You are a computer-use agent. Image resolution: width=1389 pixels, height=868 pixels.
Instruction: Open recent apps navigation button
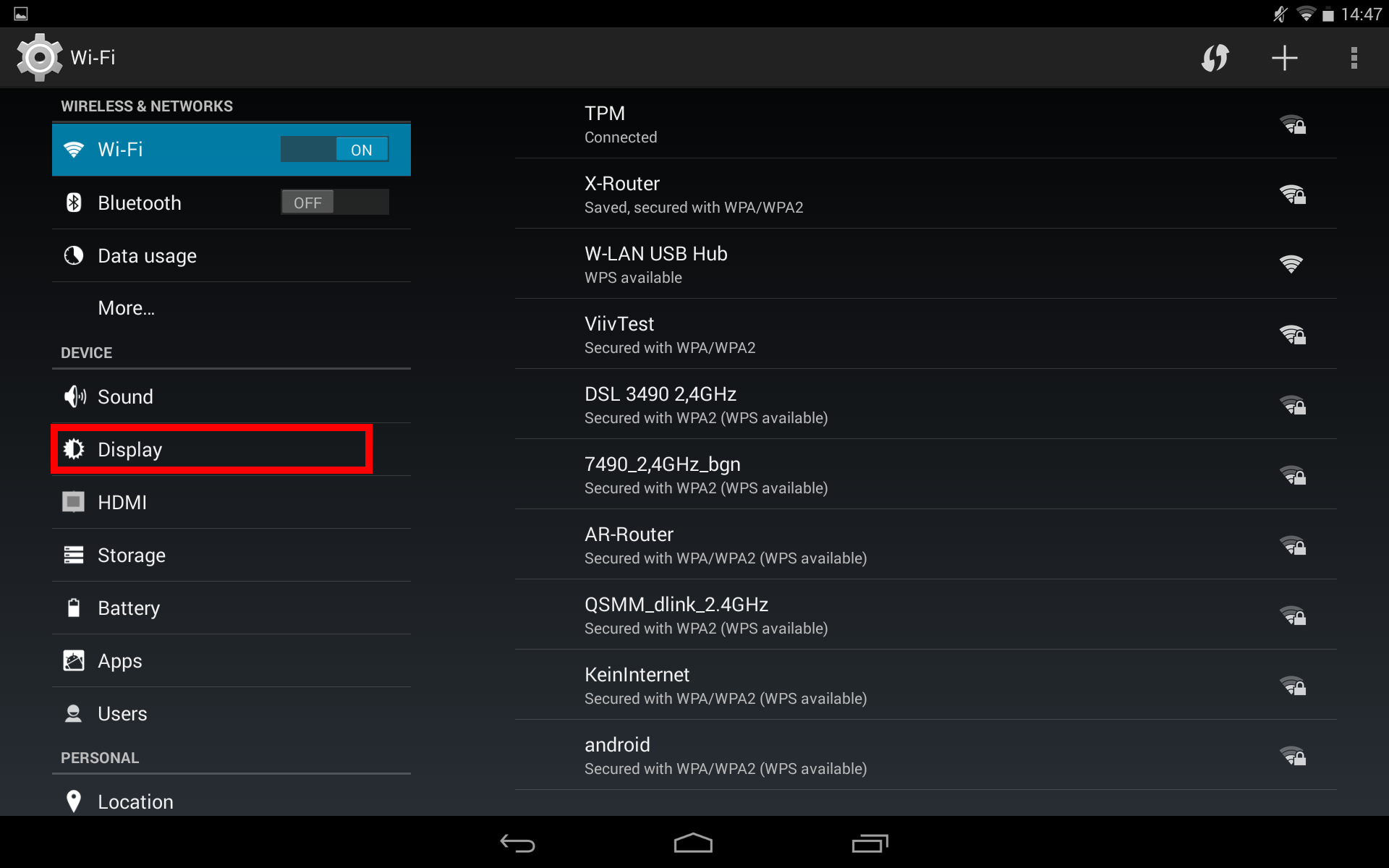coord(870,843)
